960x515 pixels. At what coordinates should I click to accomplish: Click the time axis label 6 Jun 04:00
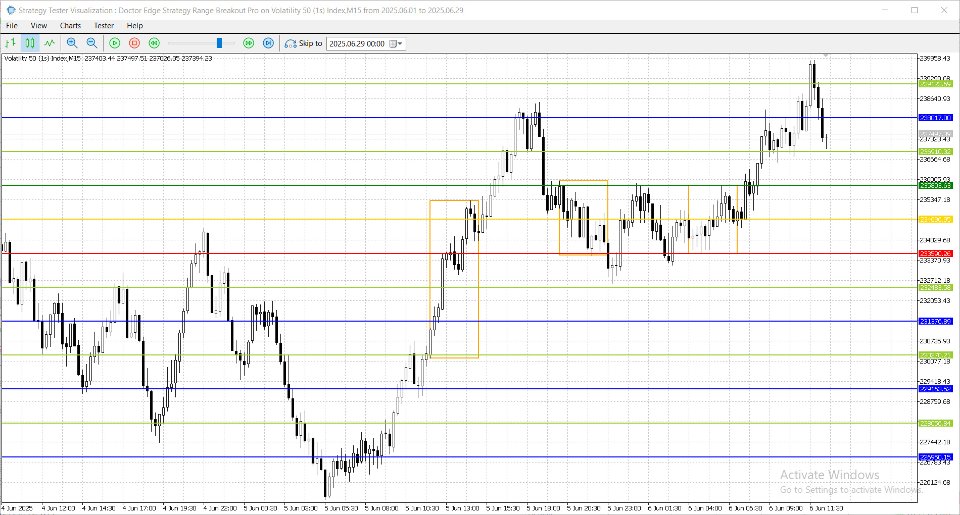(705, 508)
